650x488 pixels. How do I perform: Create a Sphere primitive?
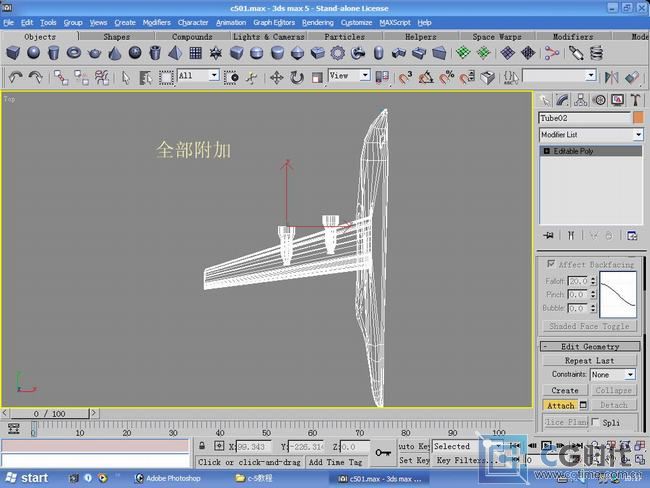point(34,53)
